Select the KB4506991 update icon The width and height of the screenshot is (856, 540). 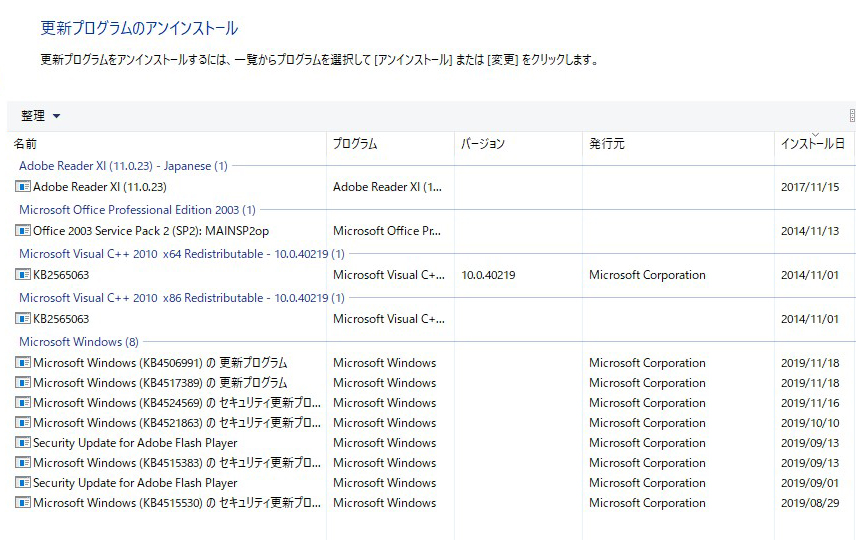(23, 363)
